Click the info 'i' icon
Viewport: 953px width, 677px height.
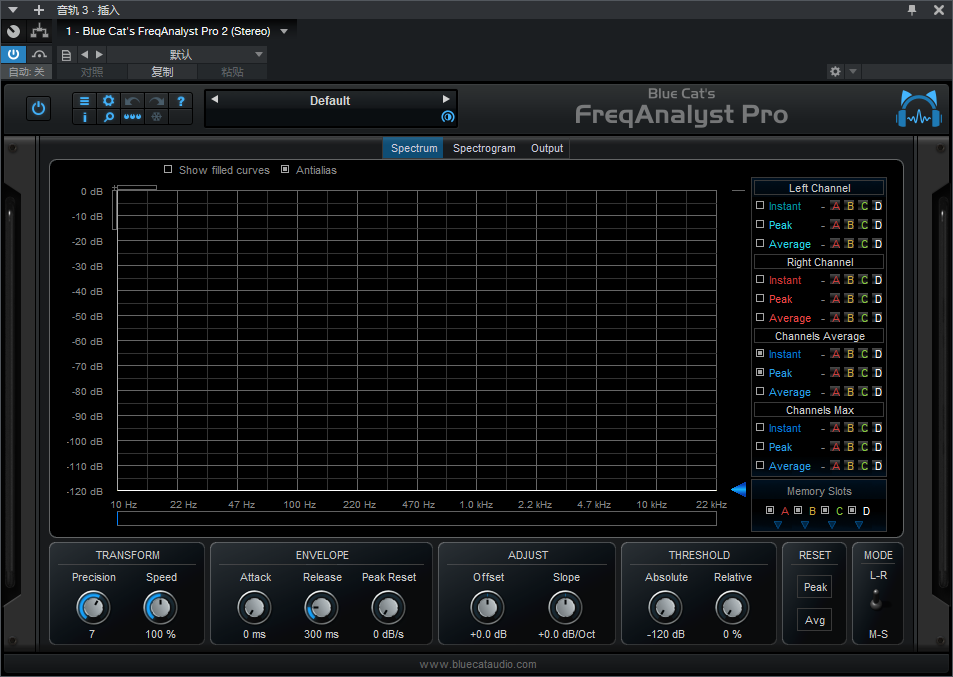tap(84, 117)
